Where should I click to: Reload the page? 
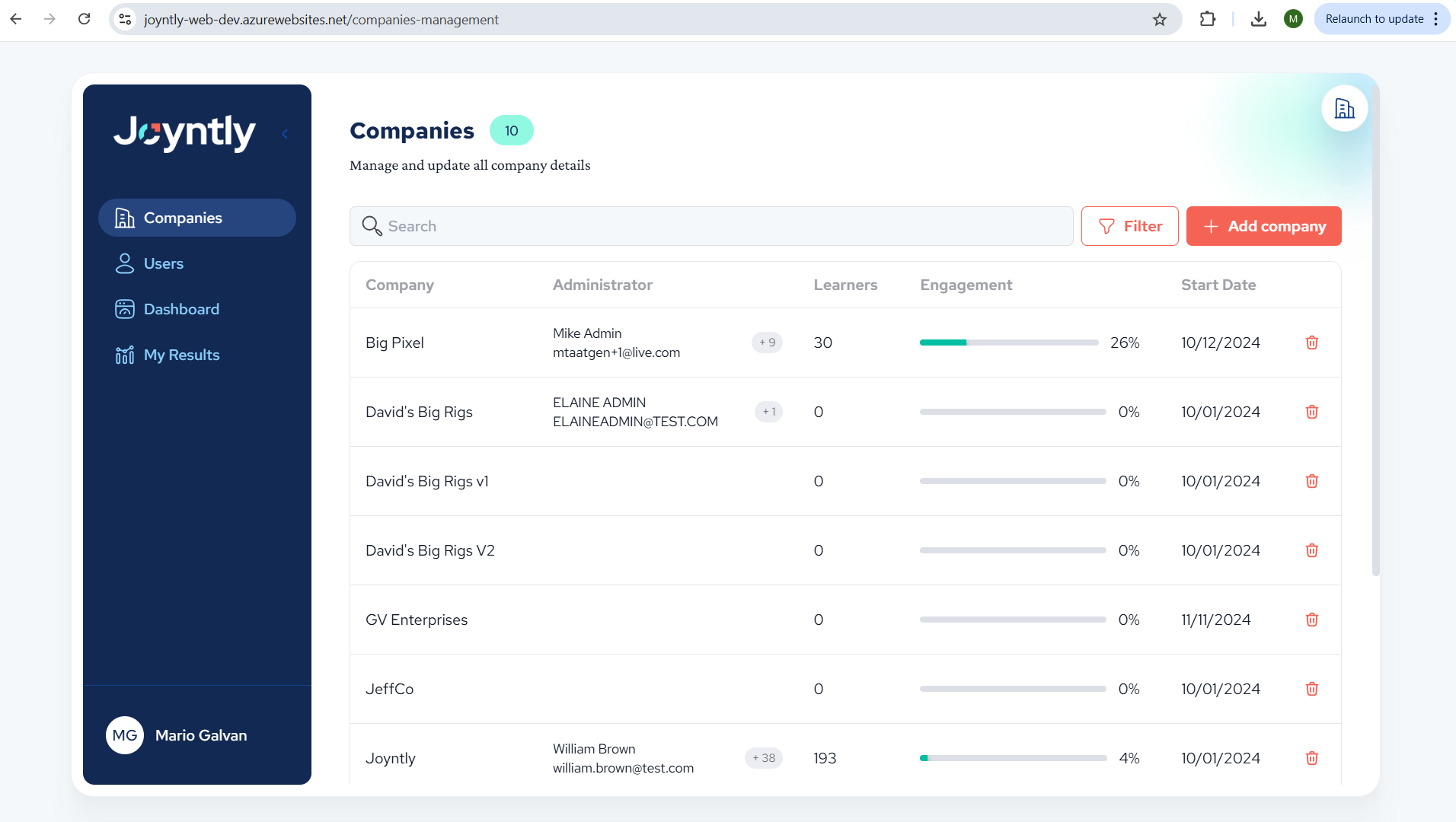coord(85,19)
